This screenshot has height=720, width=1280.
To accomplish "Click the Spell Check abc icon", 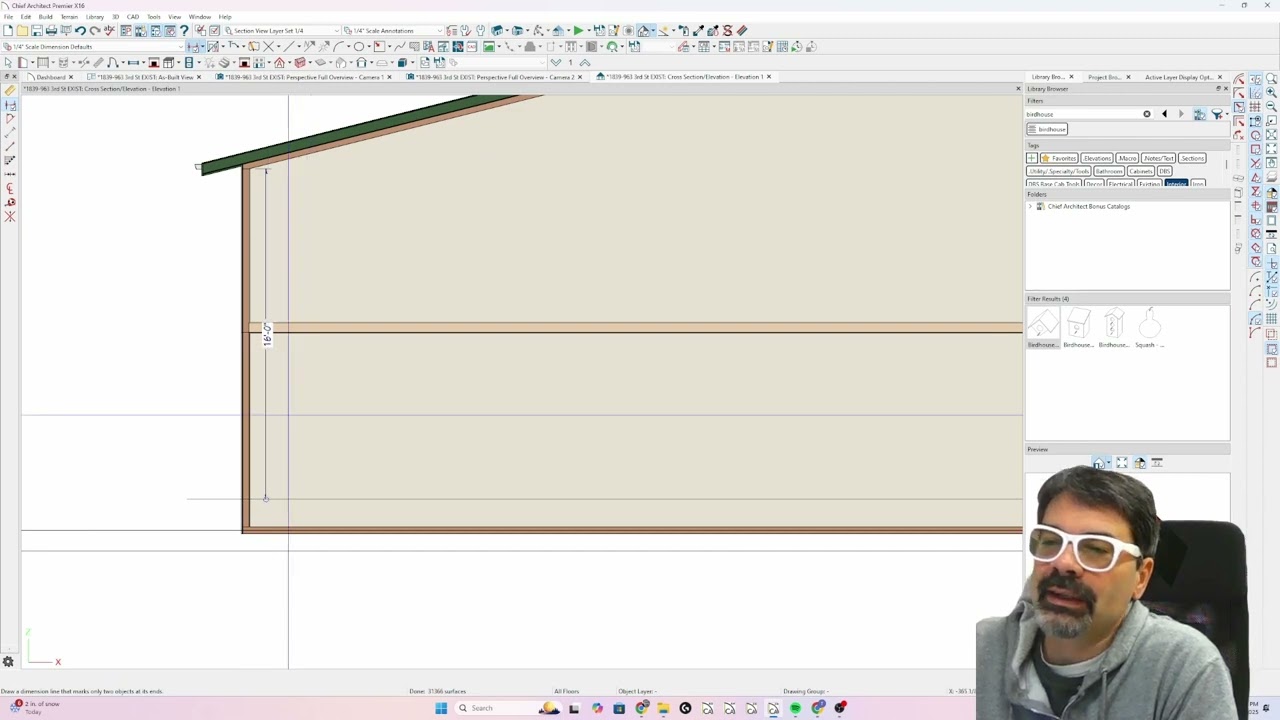I will pos(109,30).
